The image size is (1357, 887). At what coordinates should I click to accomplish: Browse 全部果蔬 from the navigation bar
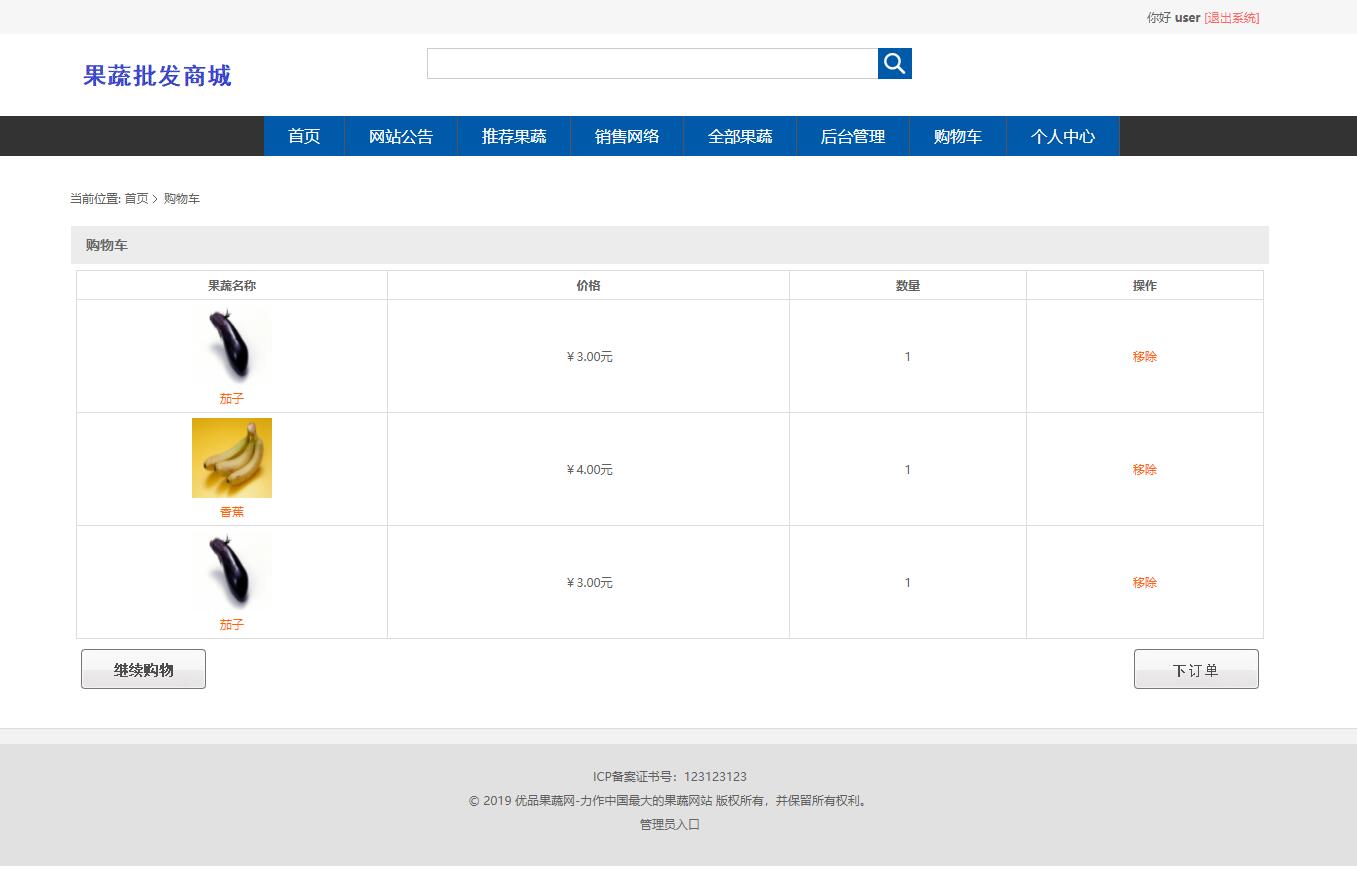tap(739, 136)
